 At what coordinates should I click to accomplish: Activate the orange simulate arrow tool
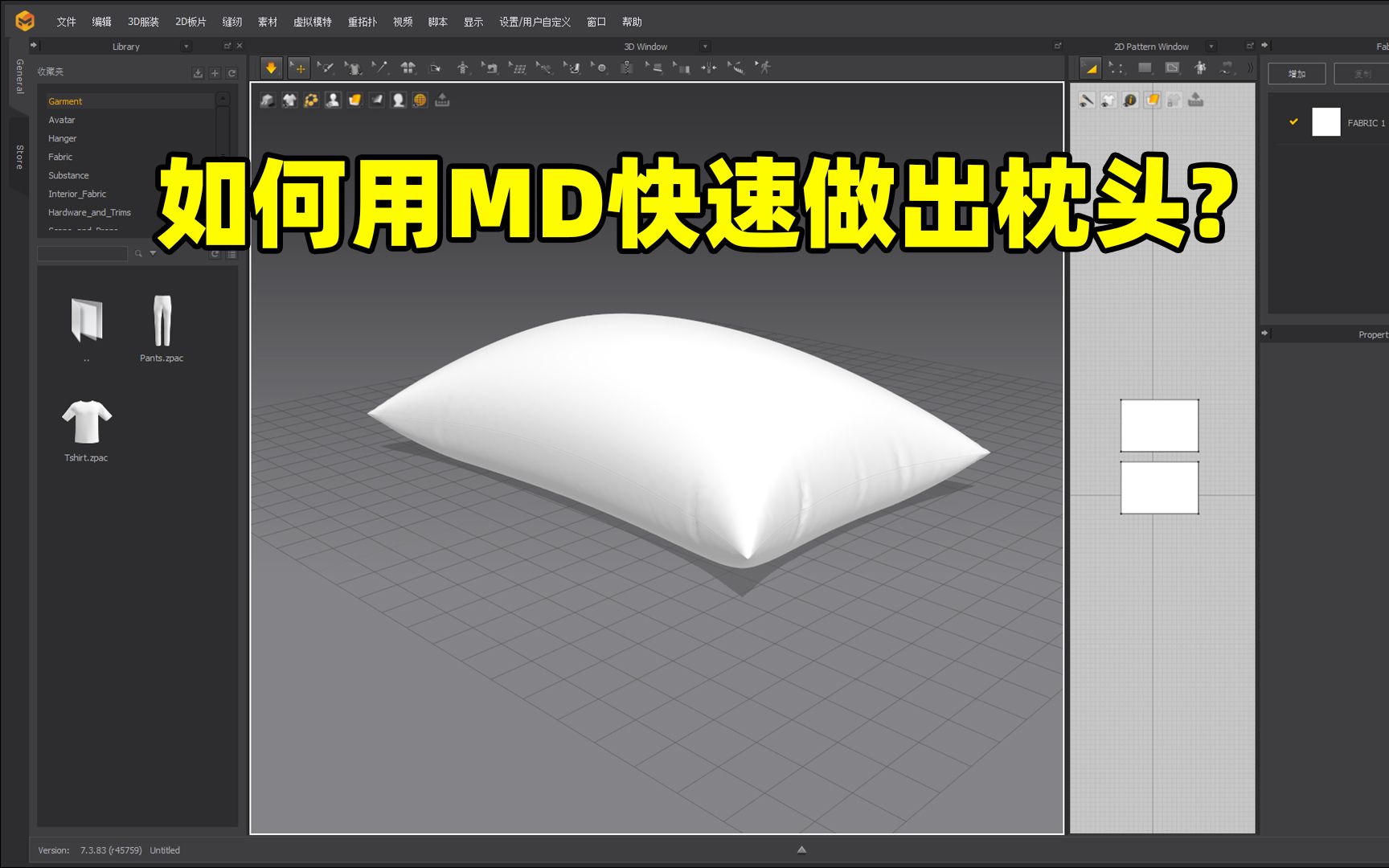[271, 68]
